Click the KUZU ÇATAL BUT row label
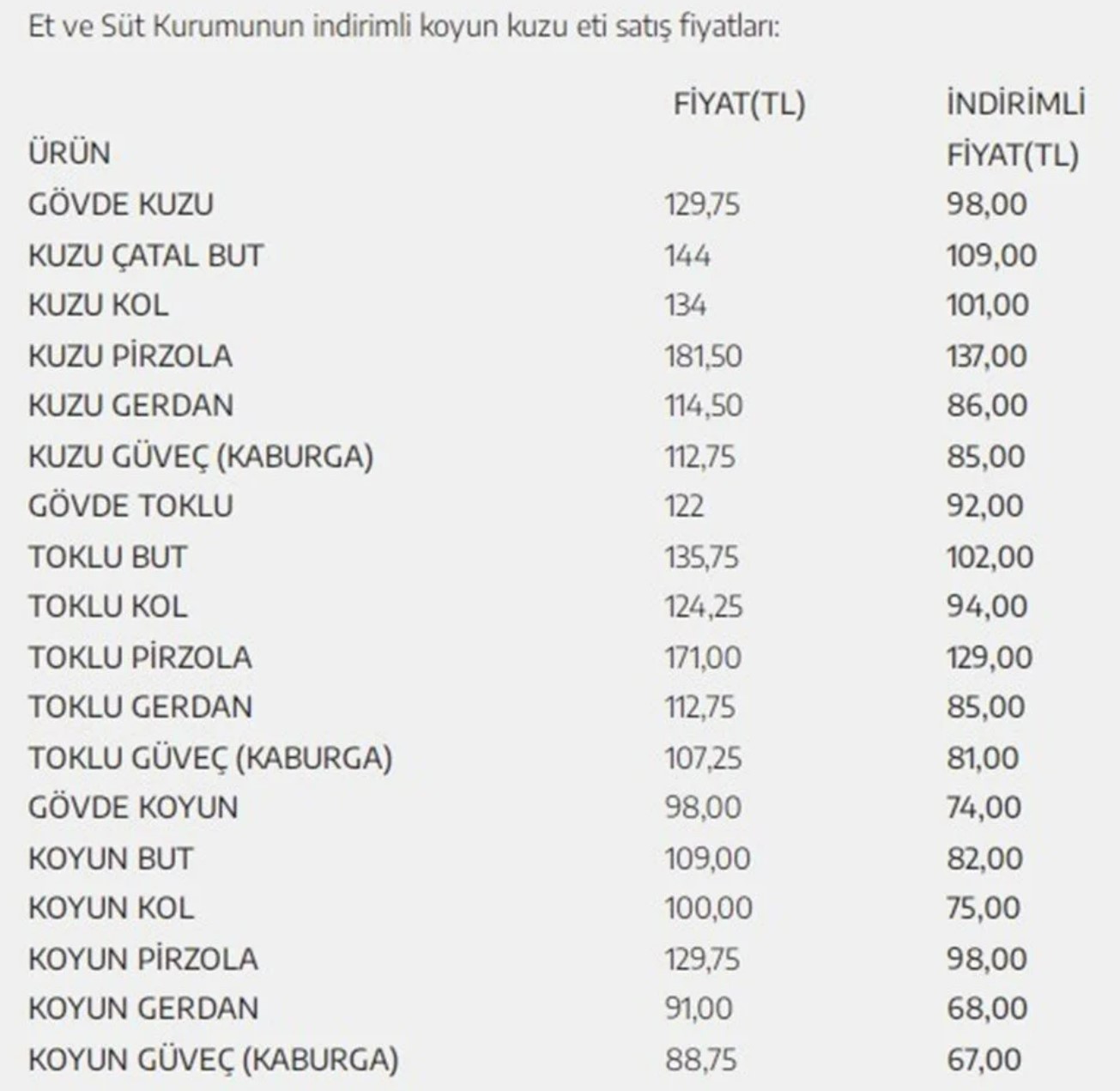Image resolution: width=1120 pixels, height=1091 pixels. (x=146, y=255)
